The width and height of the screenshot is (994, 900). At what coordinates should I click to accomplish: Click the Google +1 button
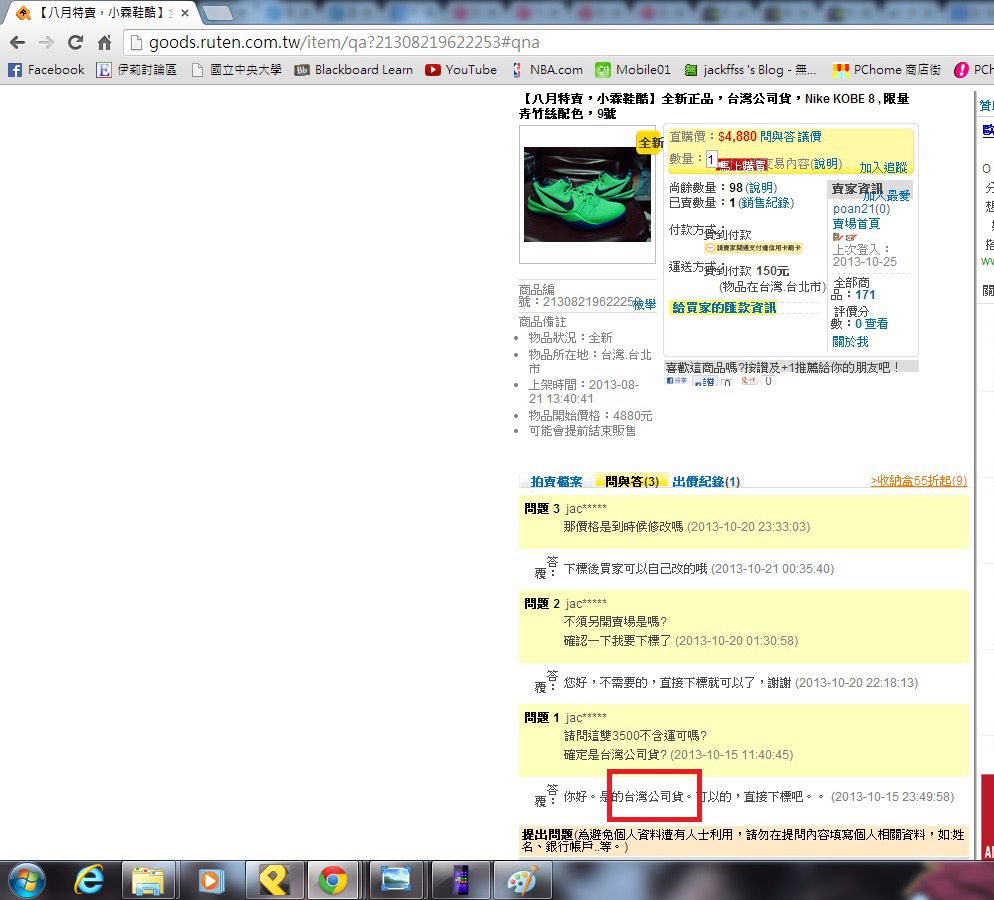pyautogui.click(x=749, y=380)
